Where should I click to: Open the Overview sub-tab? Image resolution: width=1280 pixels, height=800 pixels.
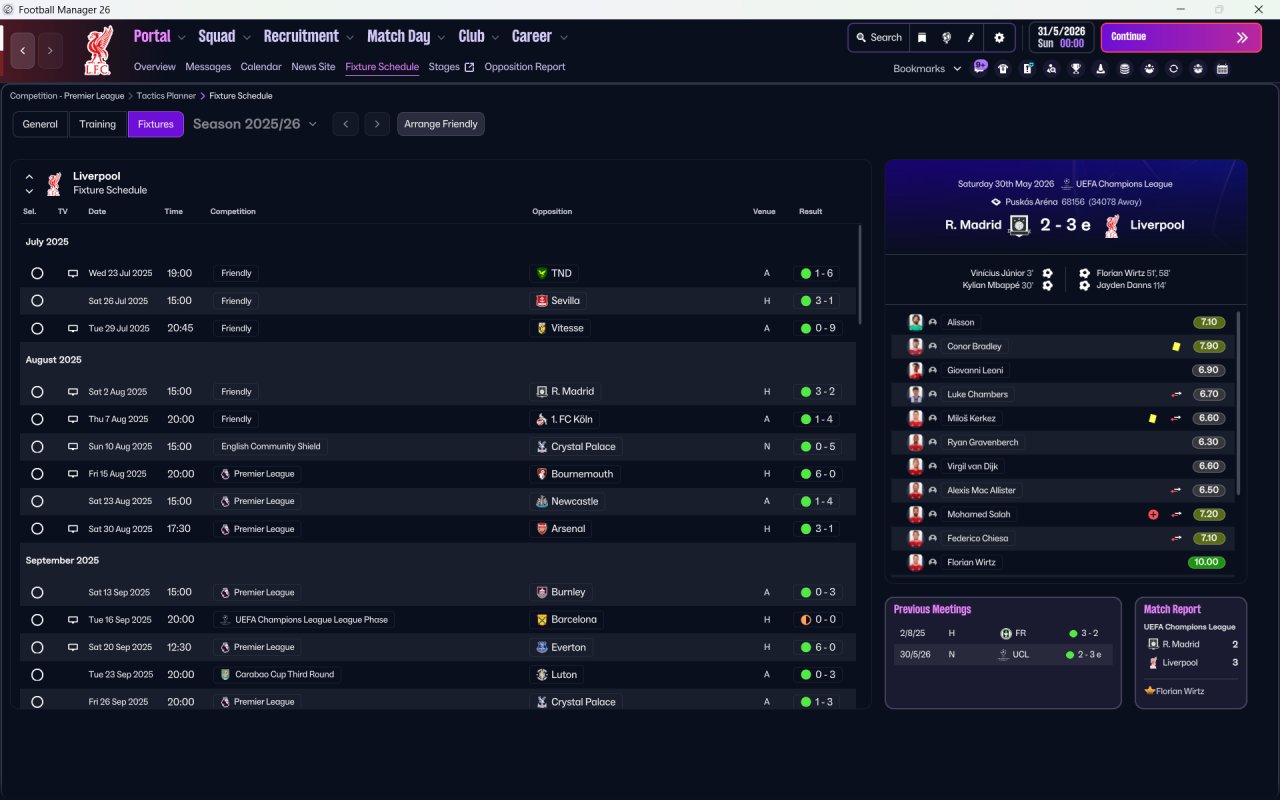155,67
